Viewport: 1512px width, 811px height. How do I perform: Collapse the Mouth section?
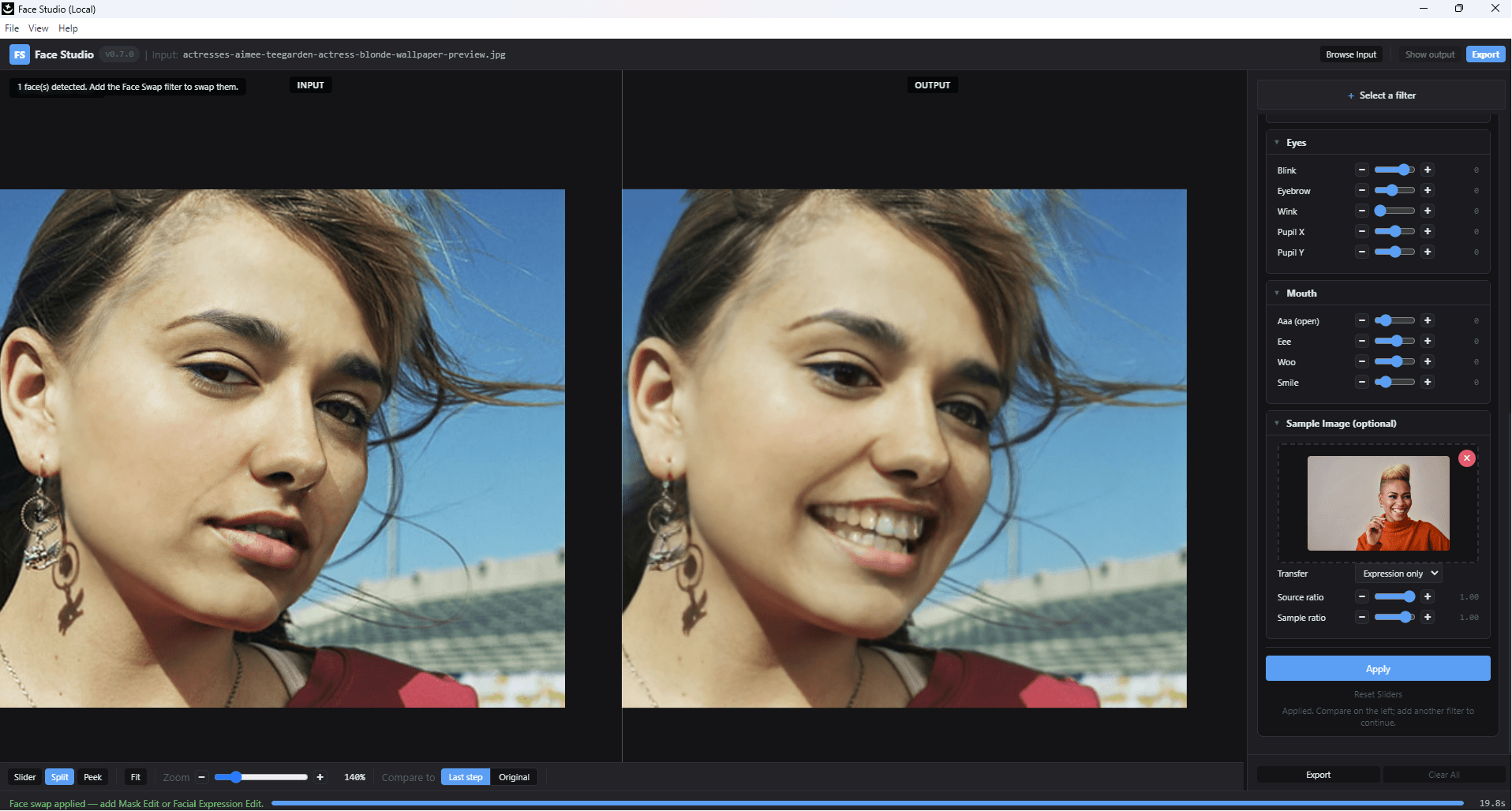pos(1277,293)
